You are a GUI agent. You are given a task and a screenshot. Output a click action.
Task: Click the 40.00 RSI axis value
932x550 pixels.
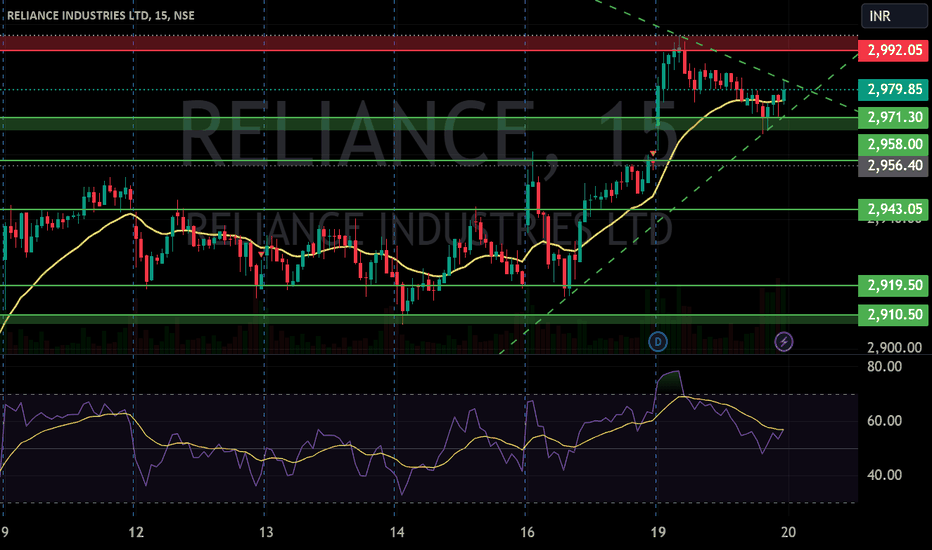tap(884, 475)
